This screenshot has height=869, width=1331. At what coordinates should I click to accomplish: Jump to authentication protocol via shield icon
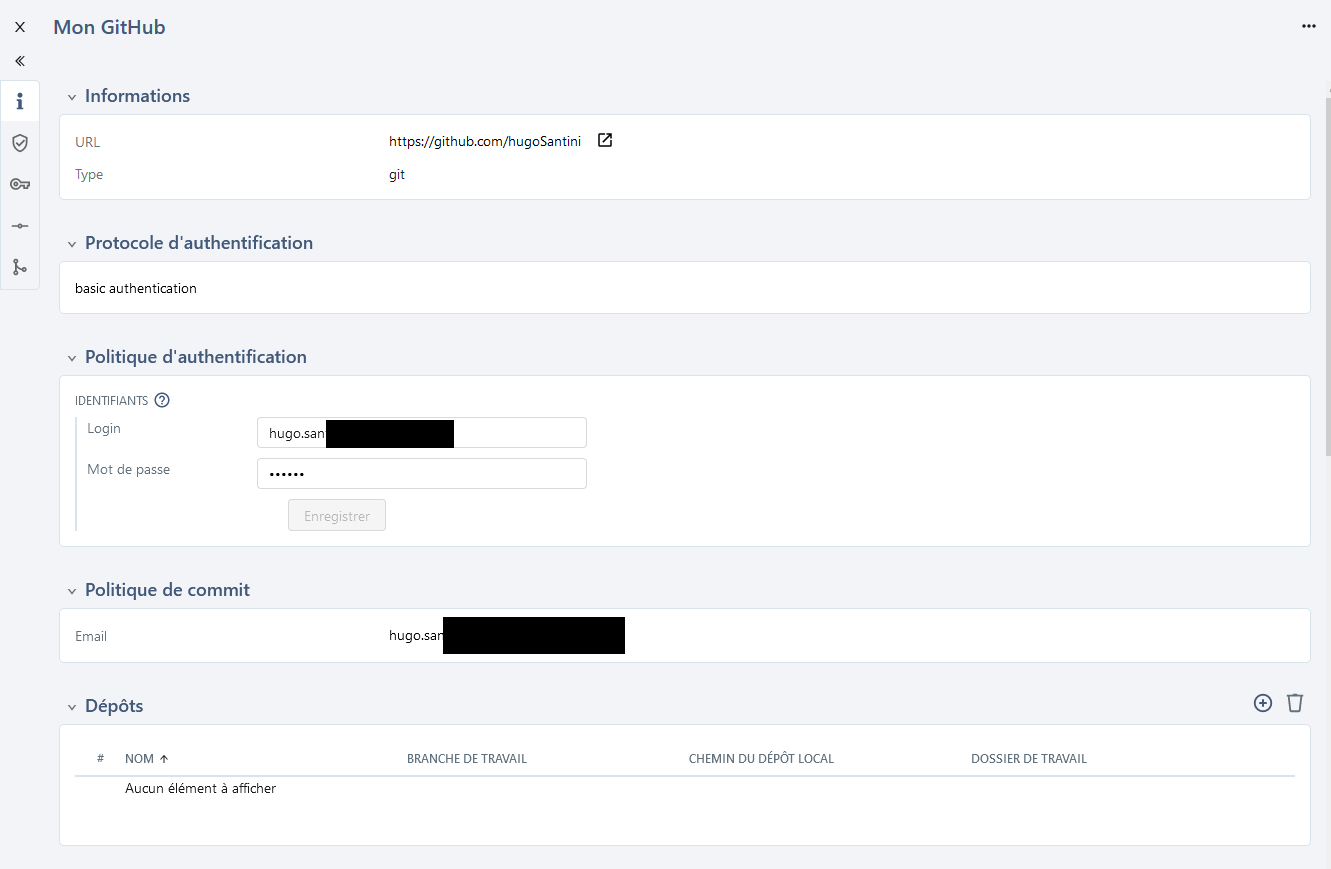point(20,143)
